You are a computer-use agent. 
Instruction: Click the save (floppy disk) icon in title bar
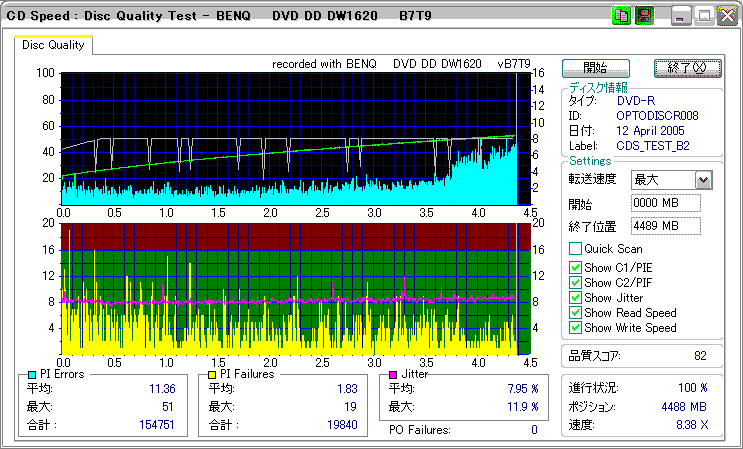[x=643, y=16]
